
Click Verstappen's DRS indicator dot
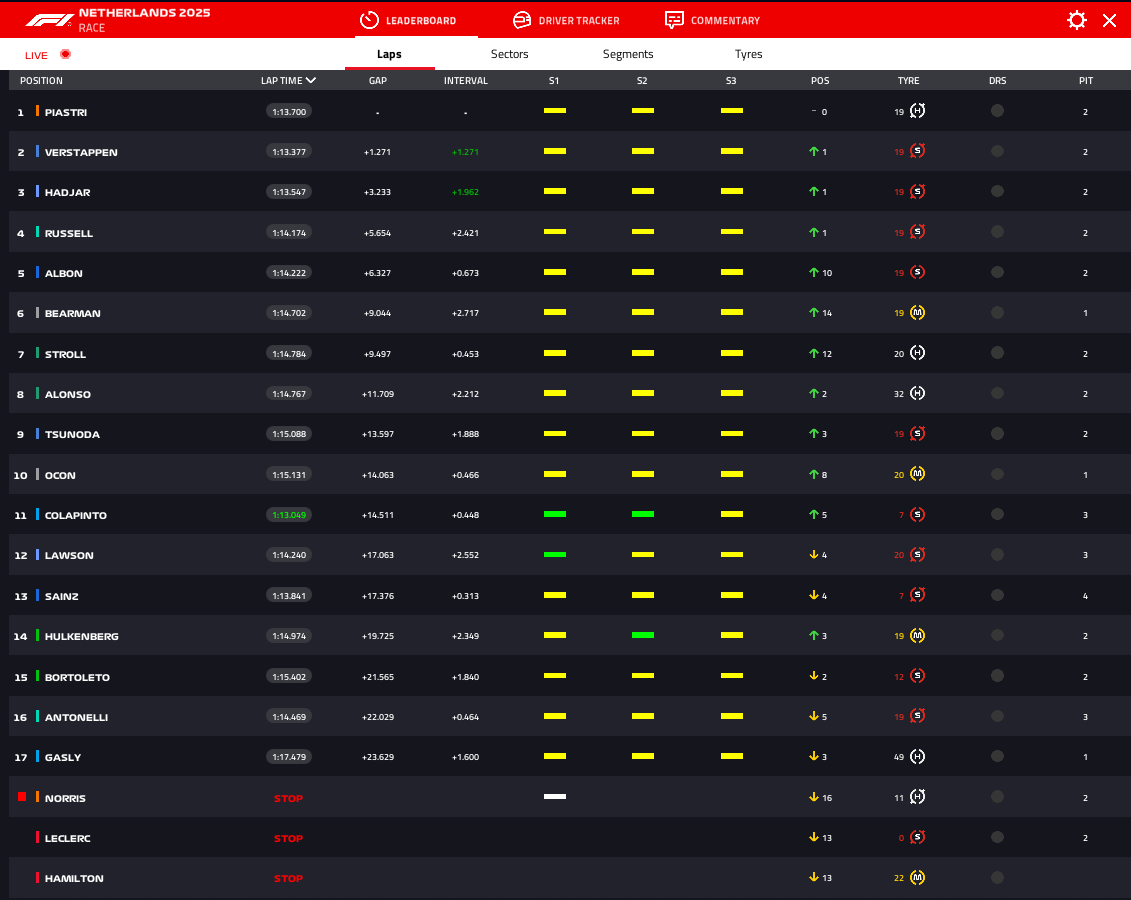pyautogui.click(x=997, y=151)
